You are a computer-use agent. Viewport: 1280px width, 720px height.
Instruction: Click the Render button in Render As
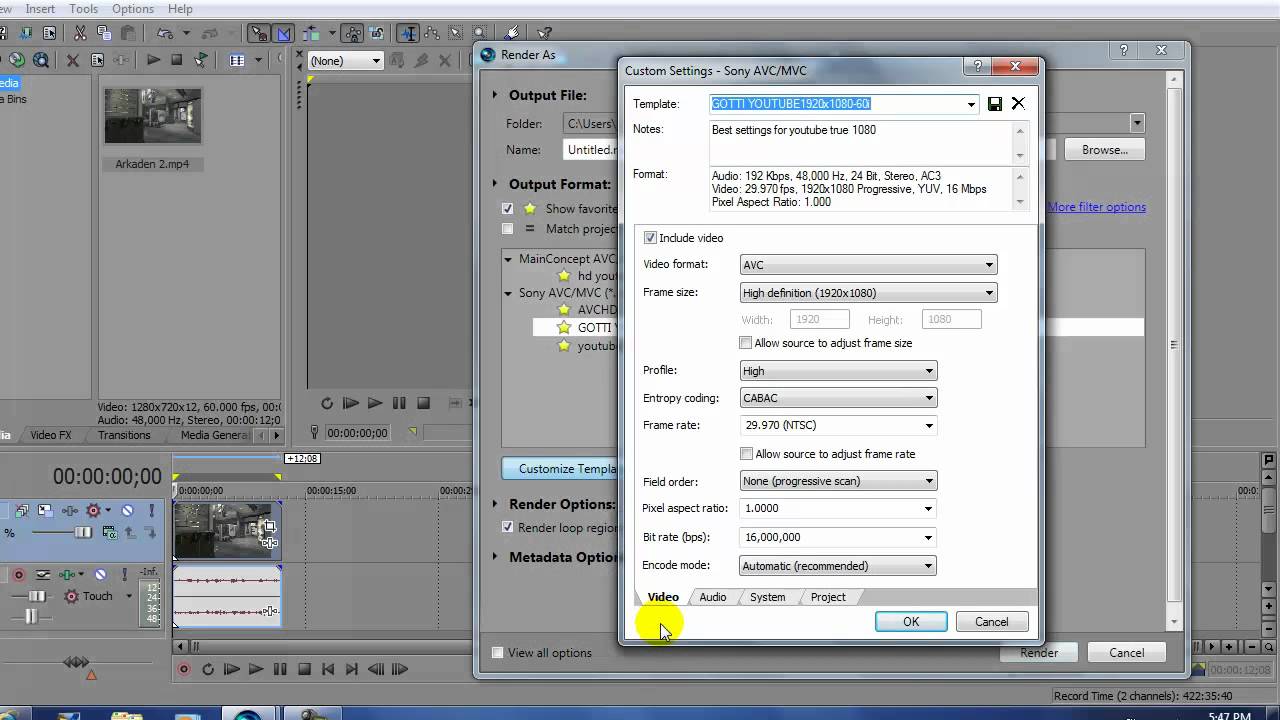pyautogui.click(x=1039, y=653)
